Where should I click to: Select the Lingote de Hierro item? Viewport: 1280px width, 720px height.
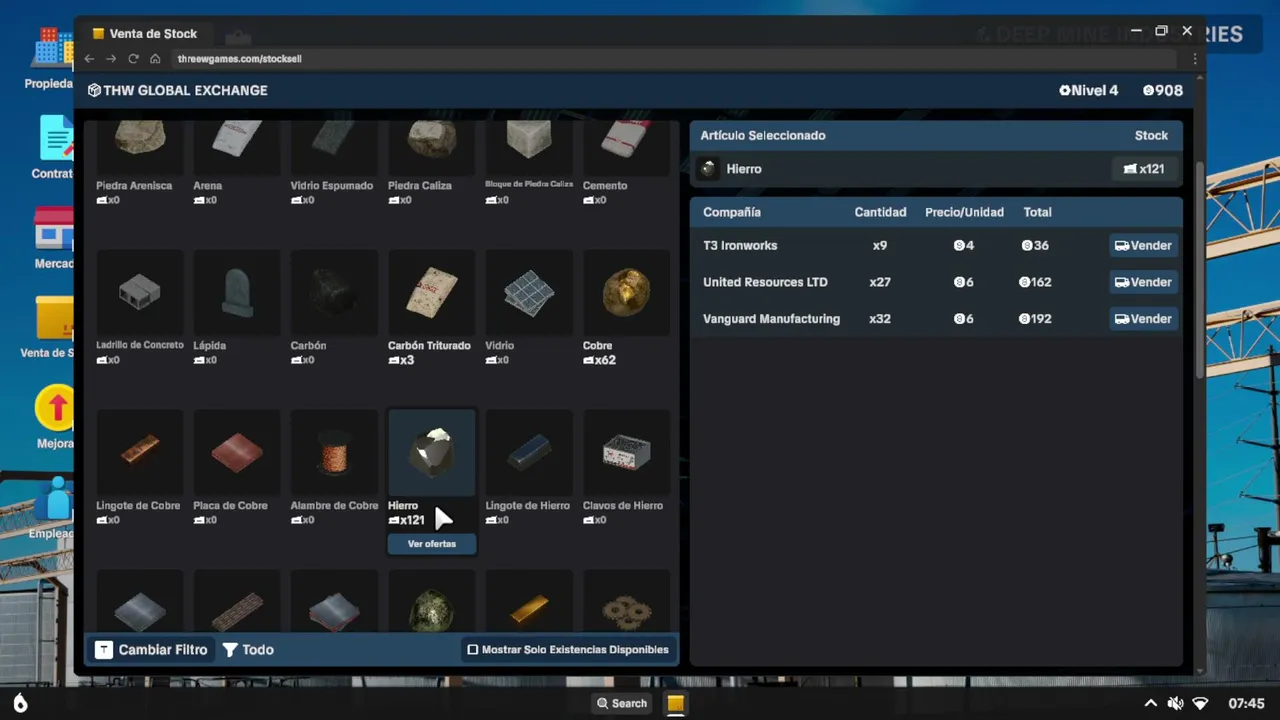pos(529,453)
